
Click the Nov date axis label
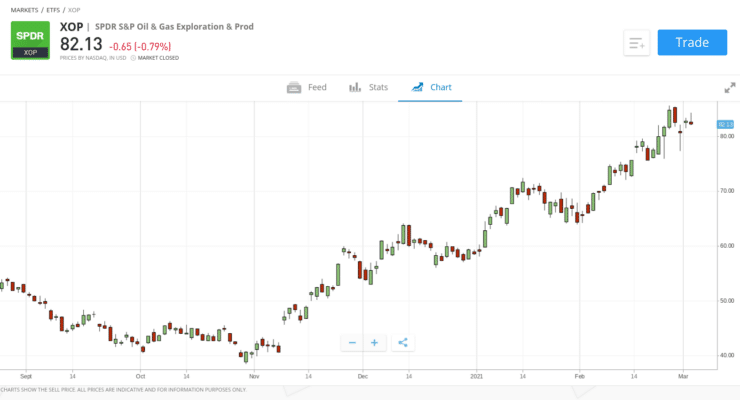(x=254, y=376)
